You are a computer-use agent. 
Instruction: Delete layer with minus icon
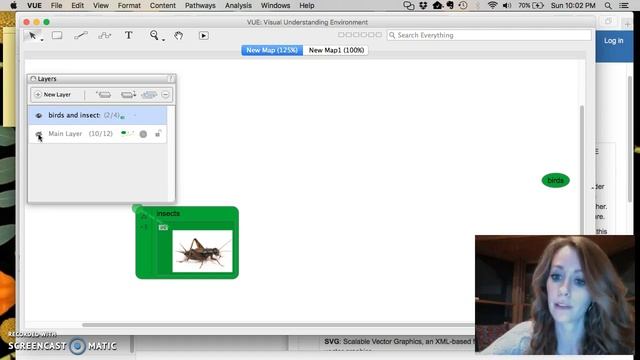tap(165, 95)
